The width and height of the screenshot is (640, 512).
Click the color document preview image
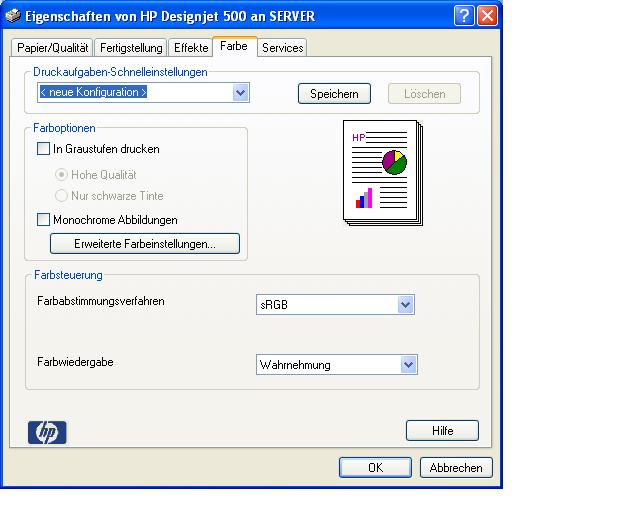(383, 173)
